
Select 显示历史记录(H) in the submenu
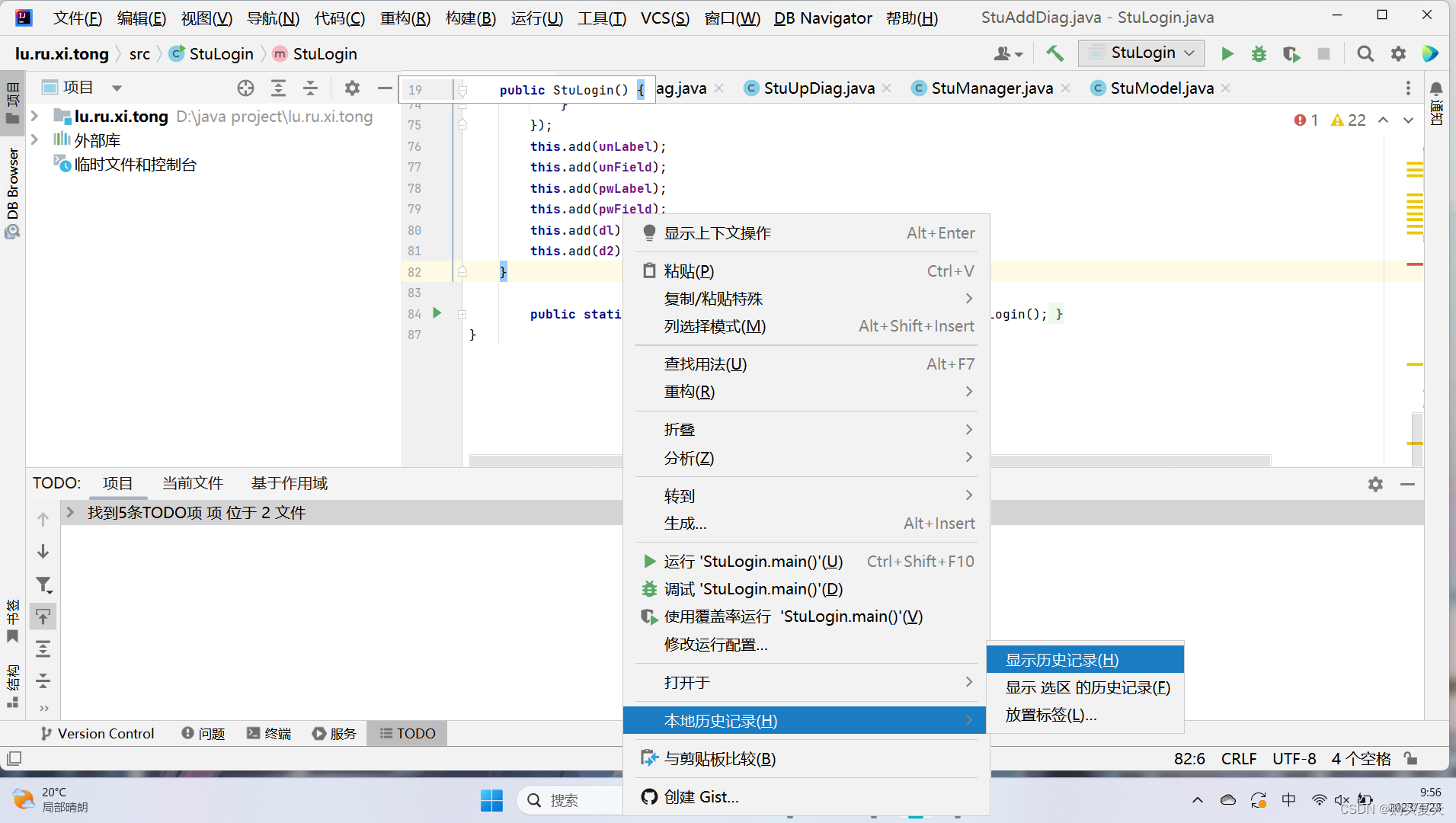click(x=1085, y=660)
